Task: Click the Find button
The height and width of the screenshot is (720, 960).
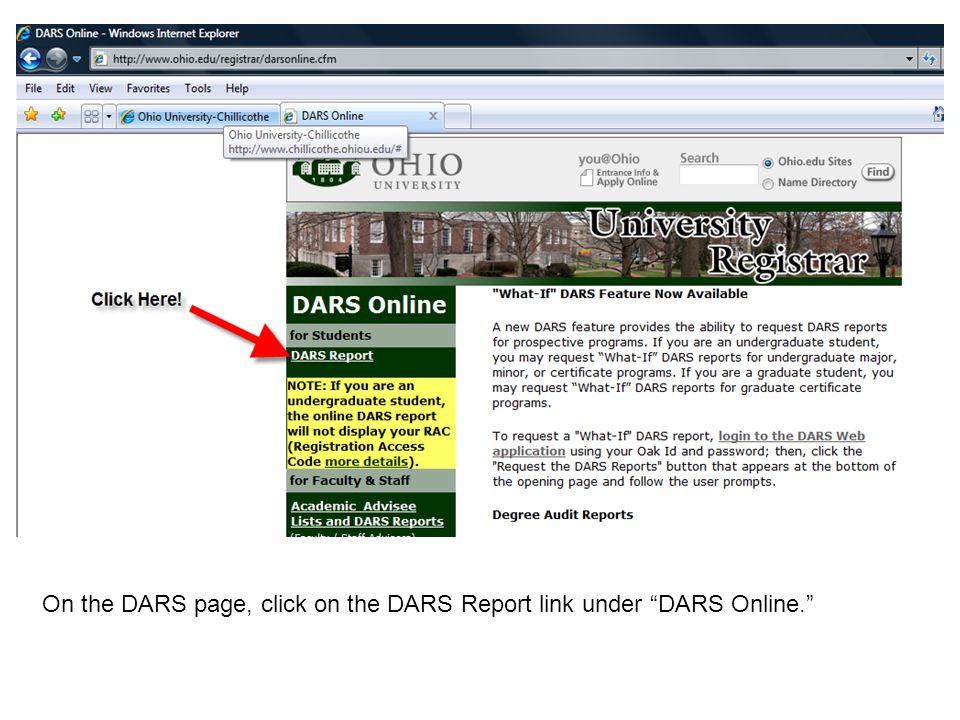Action: pyautogui.click(x=878, y=172)
